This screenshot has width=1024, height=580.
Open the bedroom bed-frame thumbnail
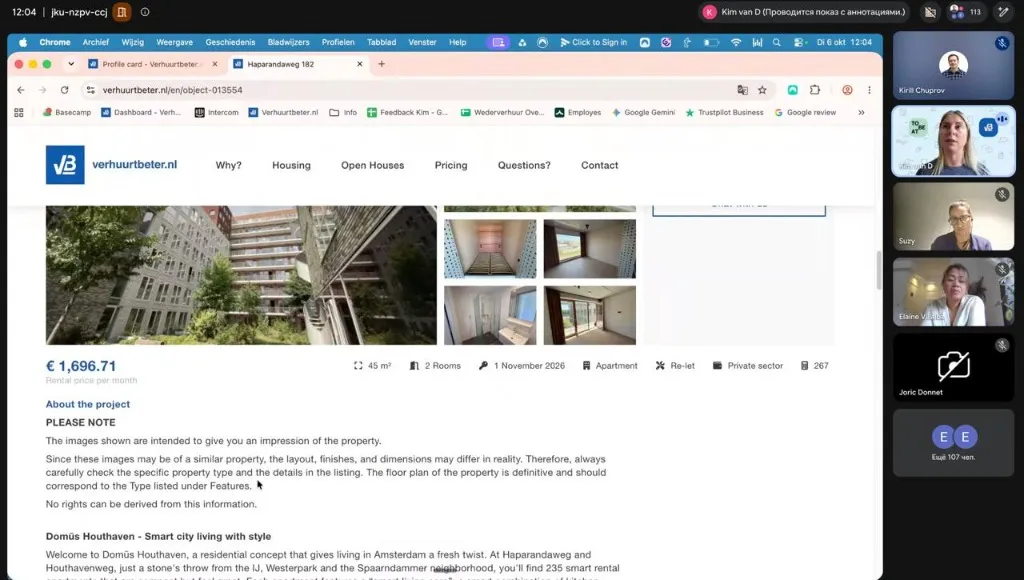[x=490, y=249]
